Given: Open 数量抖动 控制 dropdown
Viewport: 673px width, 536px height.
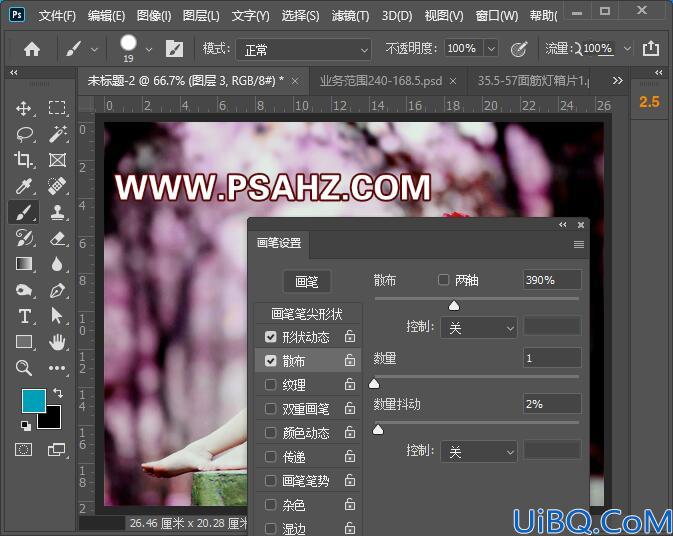Looking at the screenshot, I should point(479,452).
